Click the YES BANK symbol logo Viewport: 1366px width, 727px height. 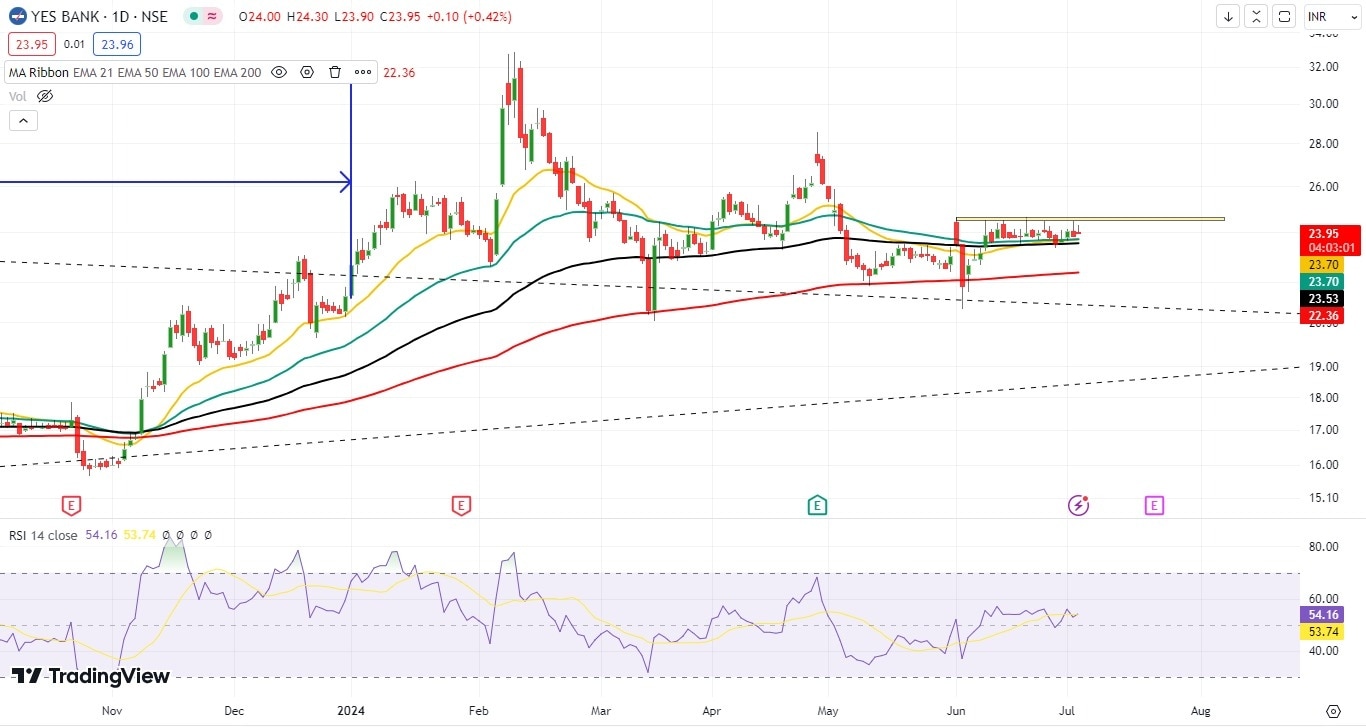17,16
